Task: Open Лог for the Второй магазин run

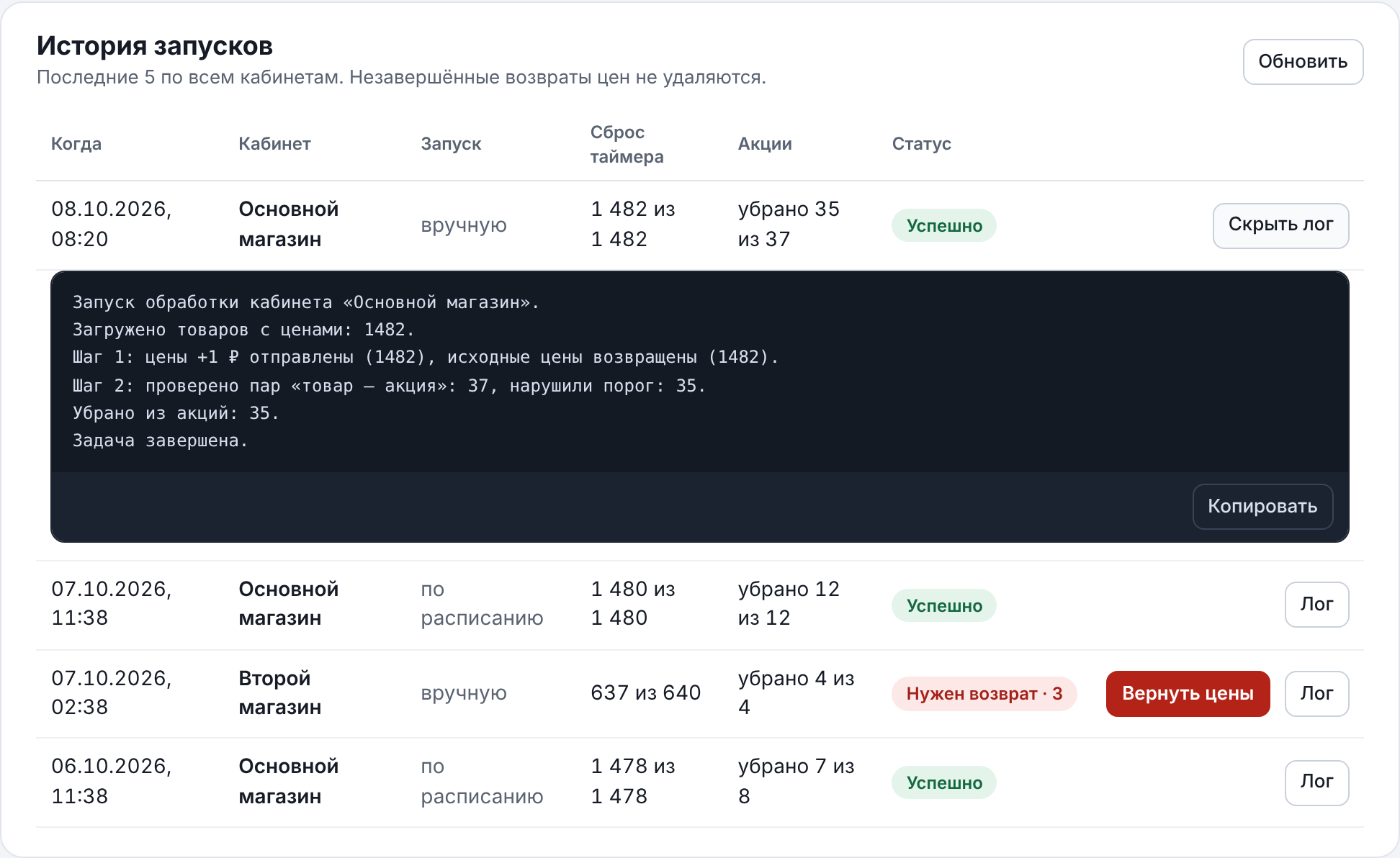Action: coord(1316,694)
